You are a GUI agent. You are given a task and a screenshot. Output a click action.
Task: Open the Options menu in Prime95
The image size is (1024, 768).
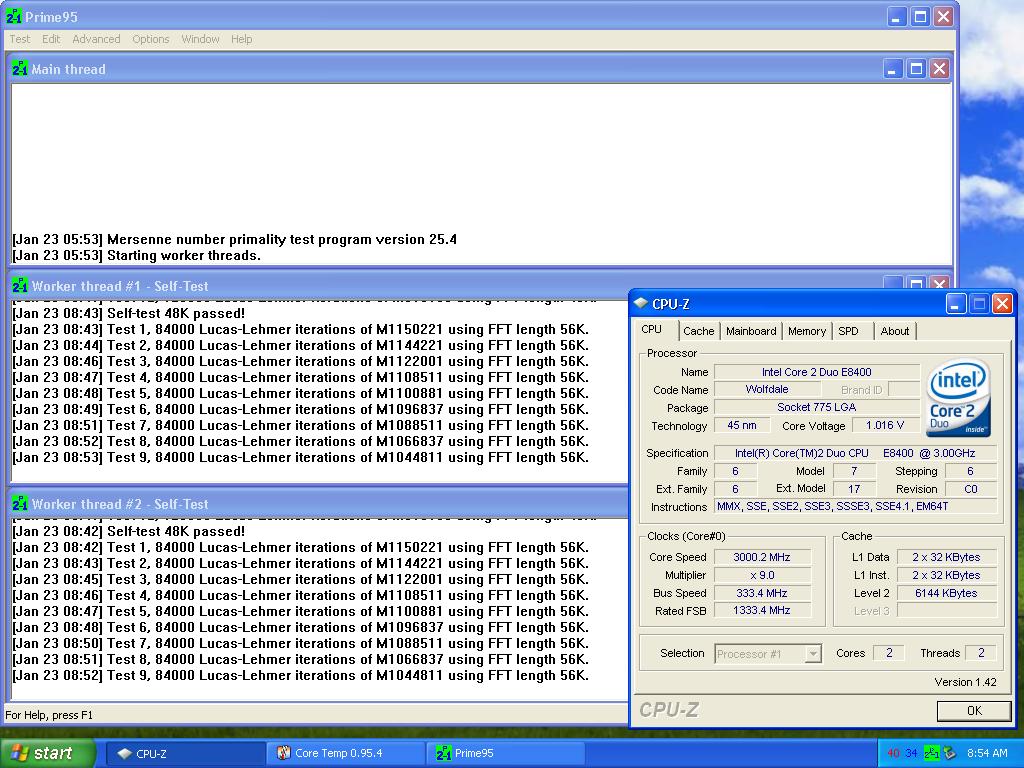151,39
